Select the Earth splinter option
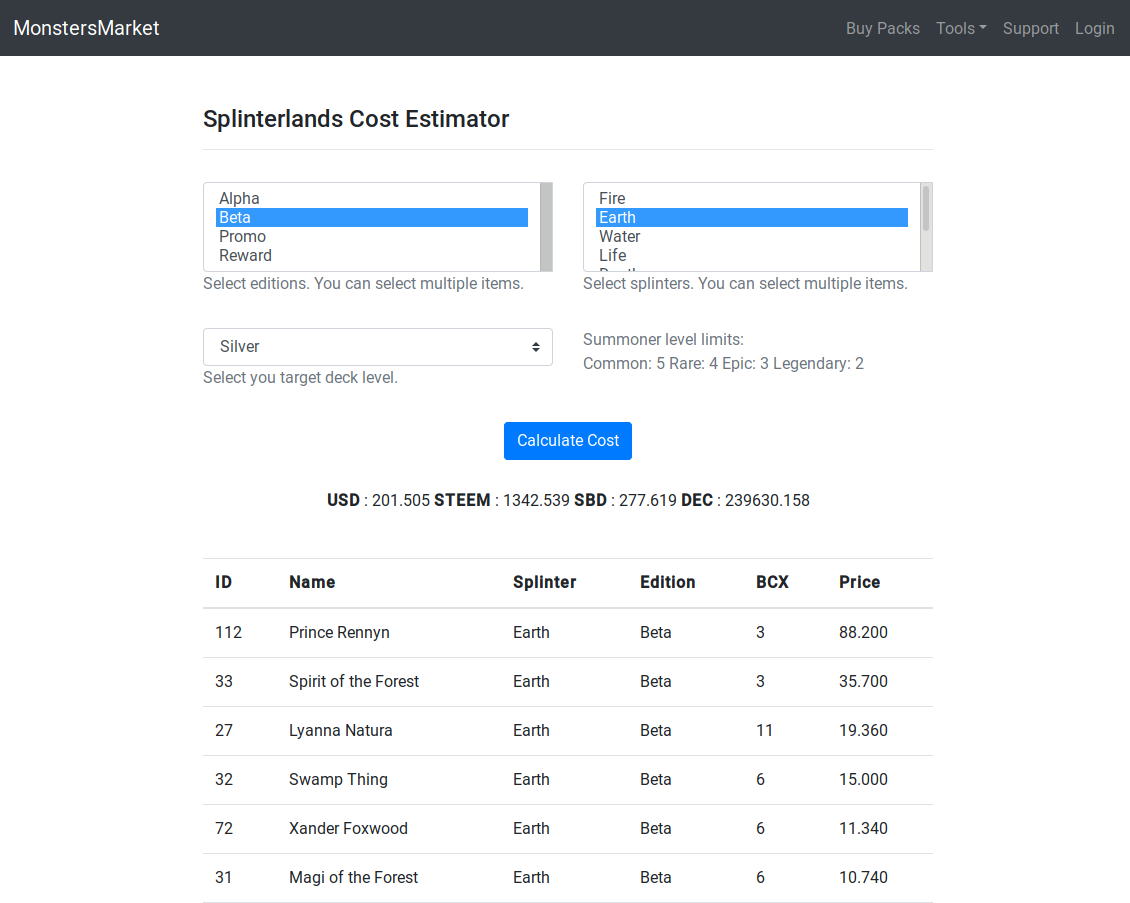Screen dimensions: 1130x903 pos(751,217)
